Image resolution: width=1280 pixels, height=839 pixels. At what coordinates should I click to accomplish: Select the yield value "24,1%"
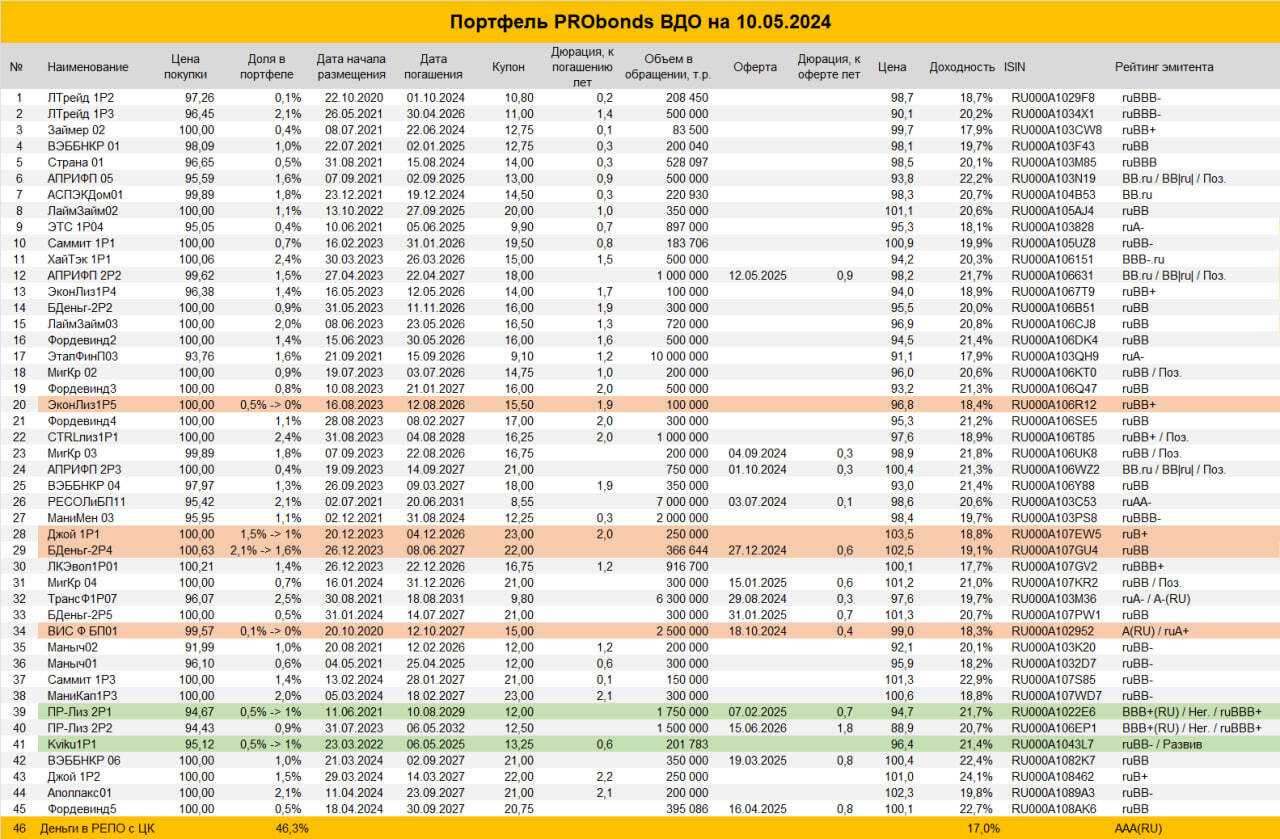976,775
